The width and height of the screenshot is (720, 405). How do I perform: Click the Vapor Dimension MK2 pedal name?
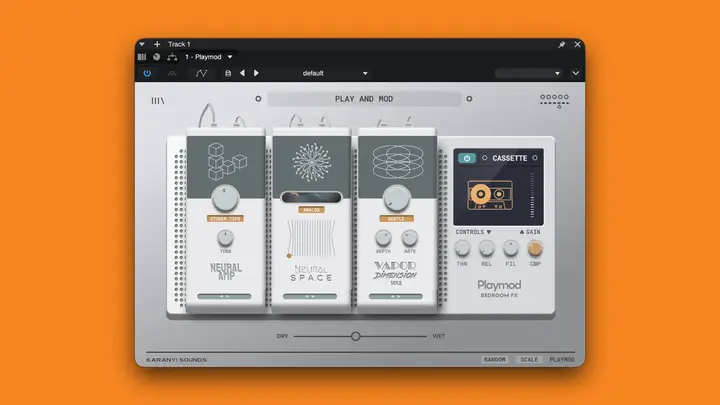[x=395, y=274]
